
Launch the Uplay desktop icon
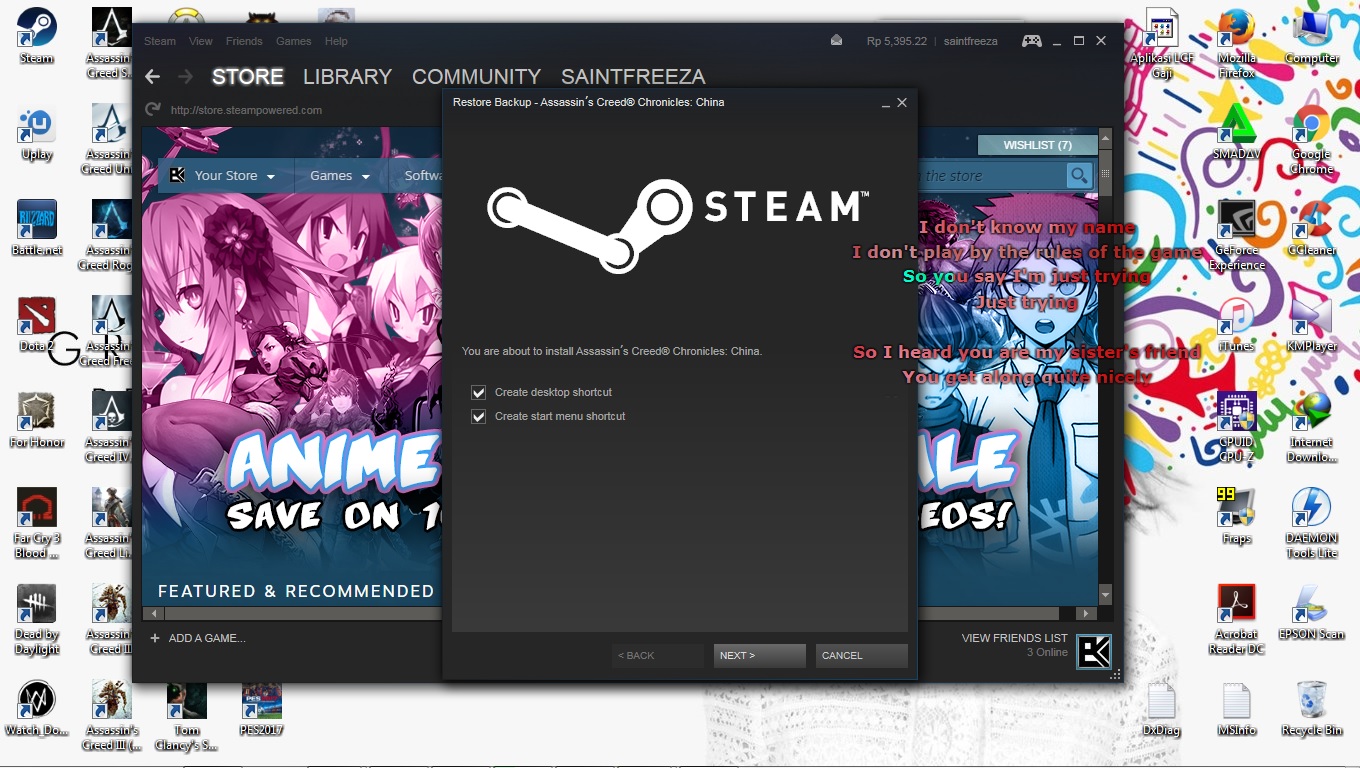[x=37, y=132]
